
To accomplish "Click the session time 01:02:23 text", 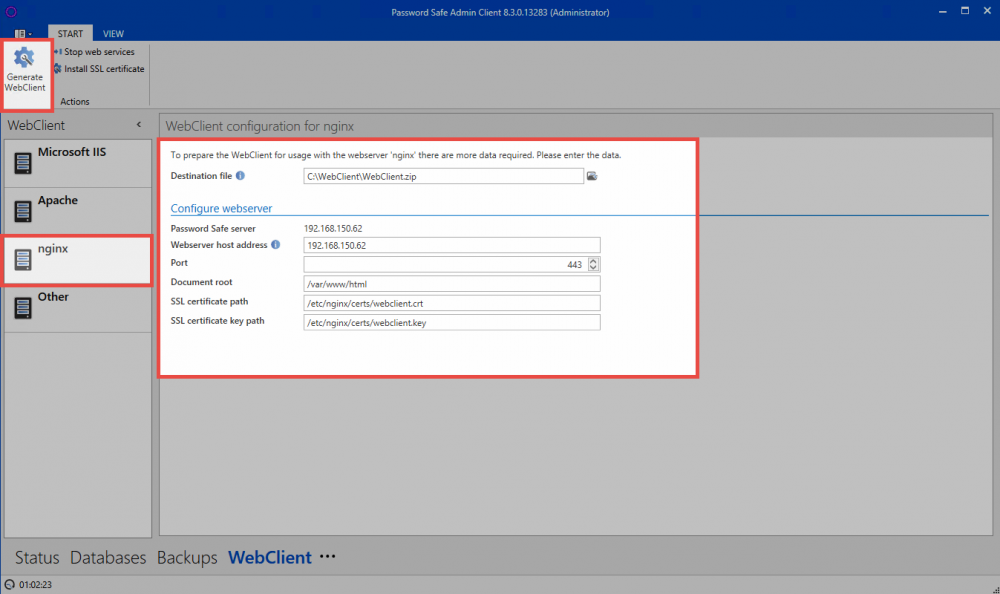I will (35, 584).
